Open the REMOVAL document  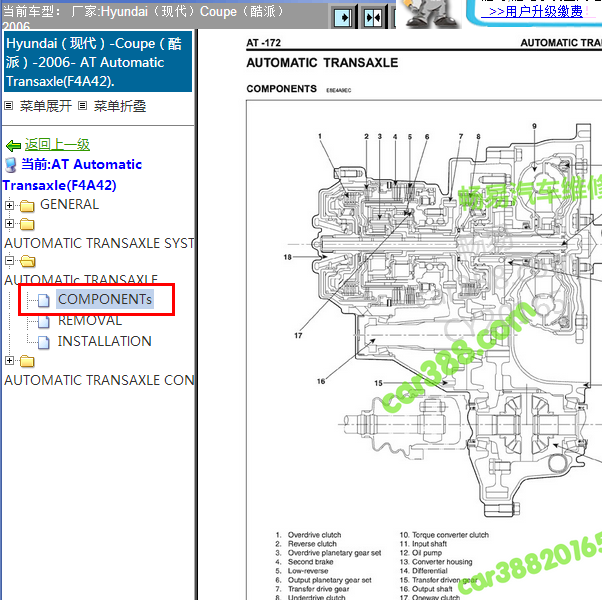tap(90, 321)
